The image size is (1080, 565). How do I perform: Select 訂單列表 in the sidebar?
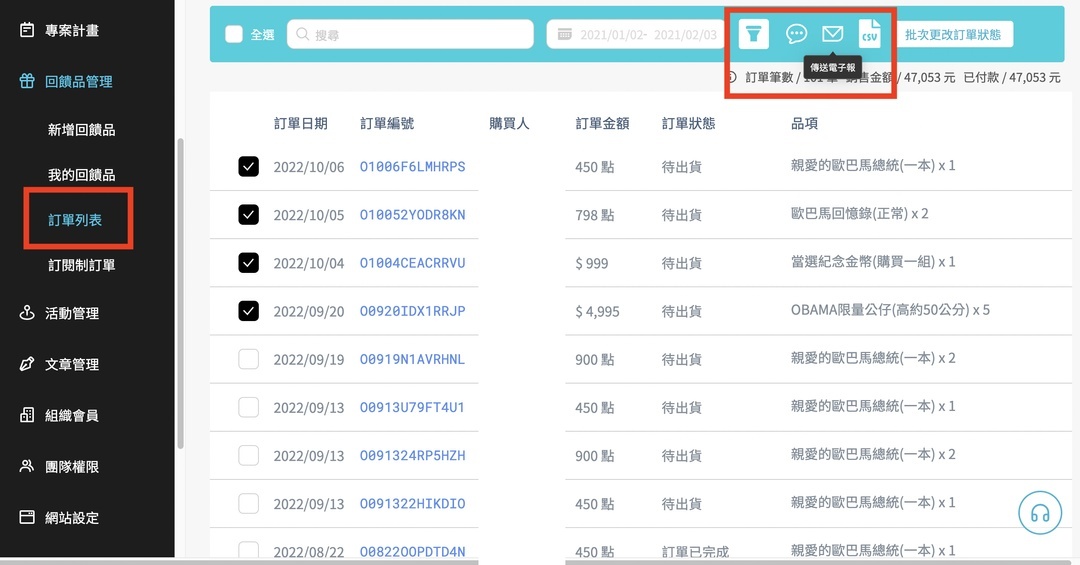[x=75, y=220]
